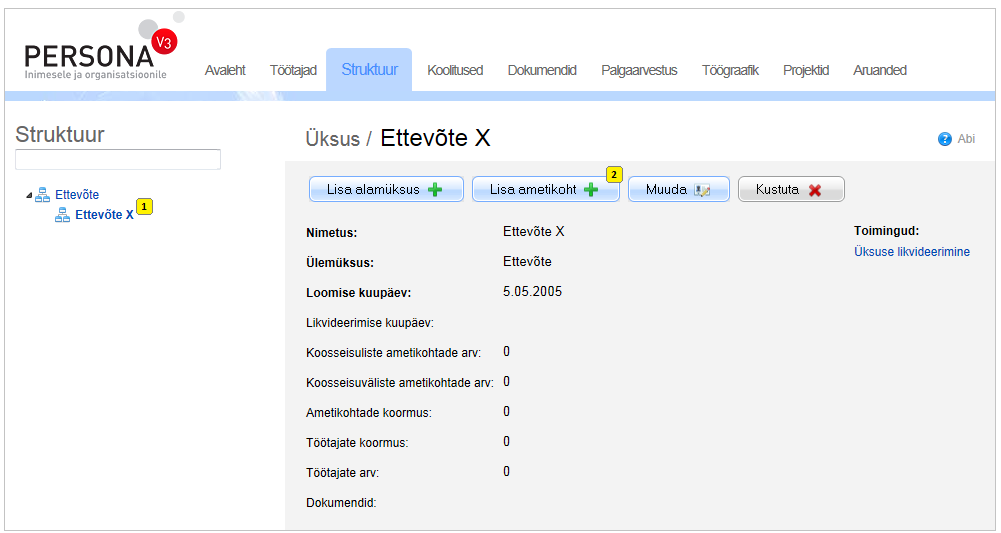Viewport: 1001px width, 533px height.
Task: Focus the Struktuur search field
Action: coord(118,160)
